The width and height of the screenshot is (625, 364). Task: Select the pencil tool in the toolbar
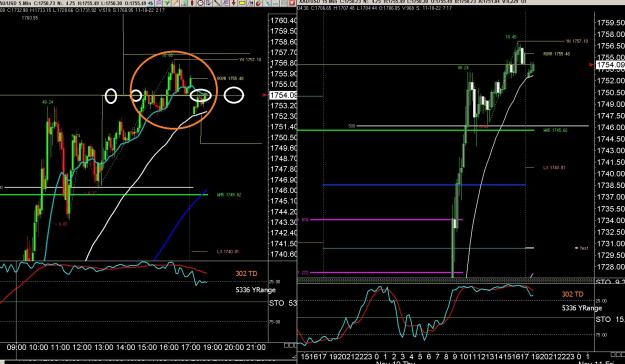[175, 3]
